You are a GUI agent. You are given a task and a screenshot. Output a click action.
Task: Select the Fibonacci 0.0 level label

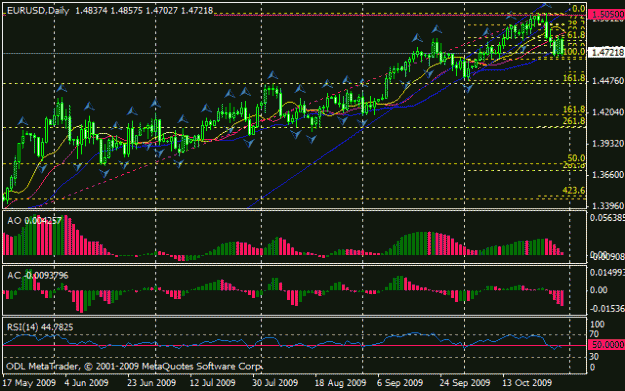pos(578,8)
